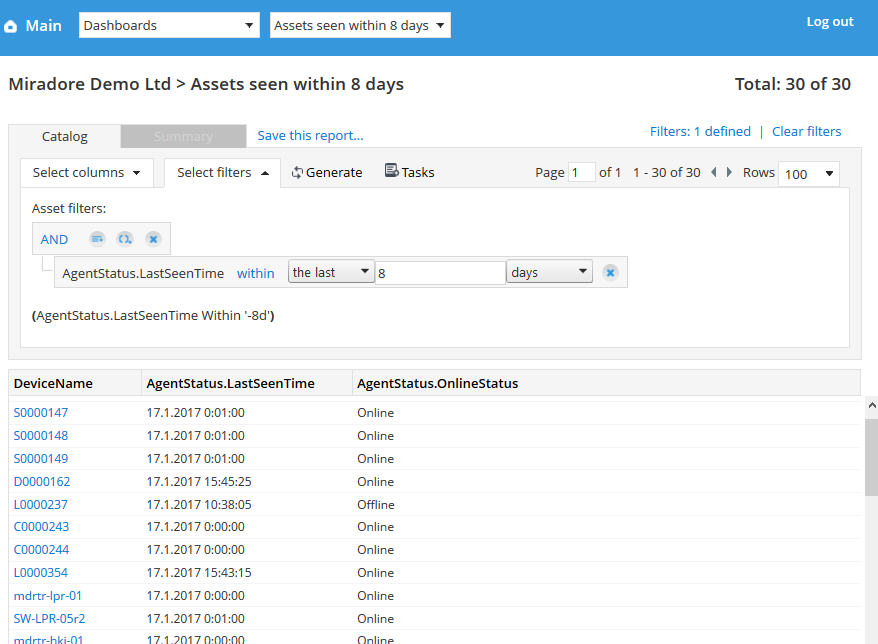The image size is (878, 644).
Task: Click the Page number input field
Action: (x=581, y=172)
